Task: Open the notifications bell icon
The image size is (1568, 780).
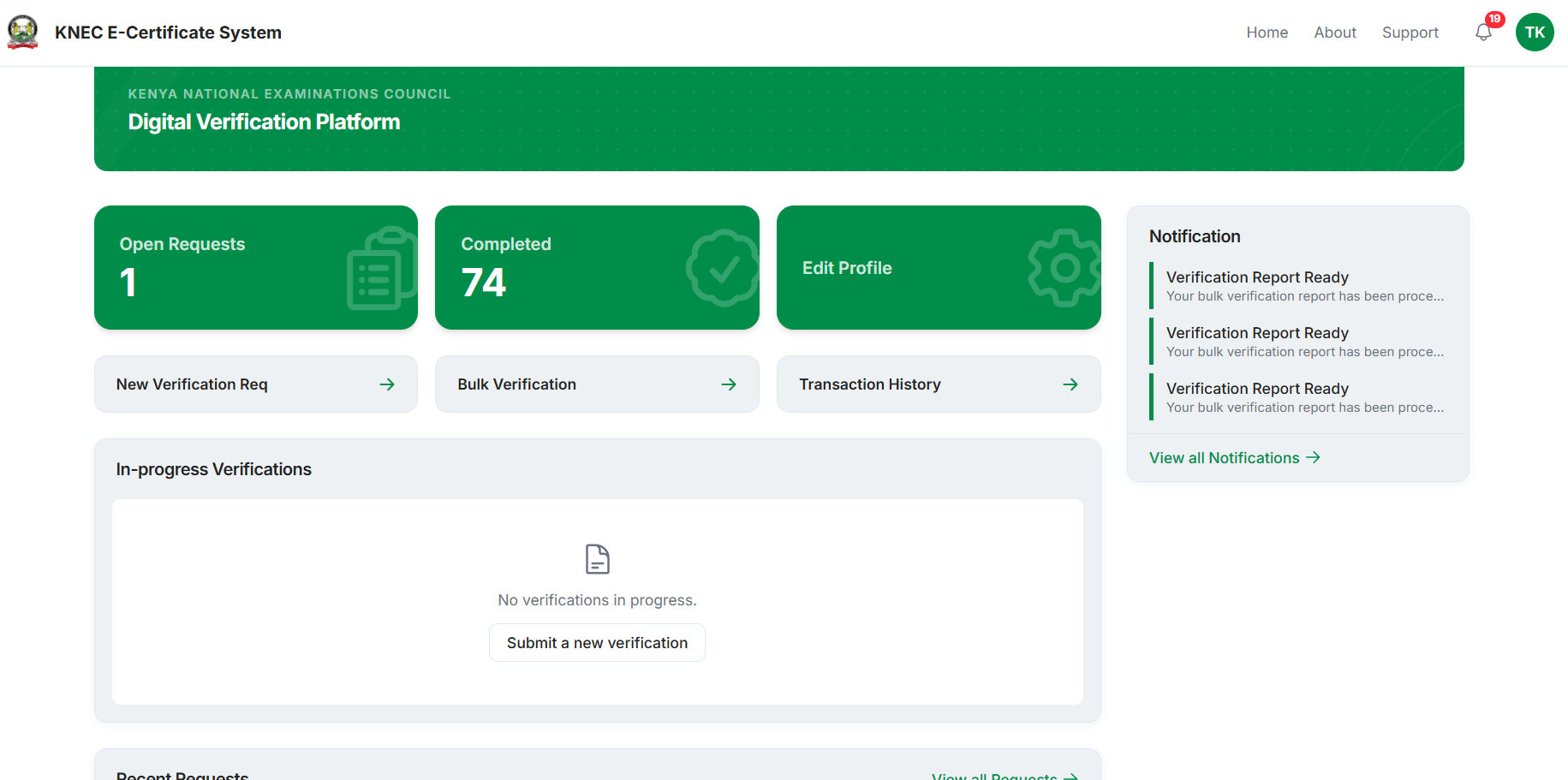Action: (x=1483, y=33)
